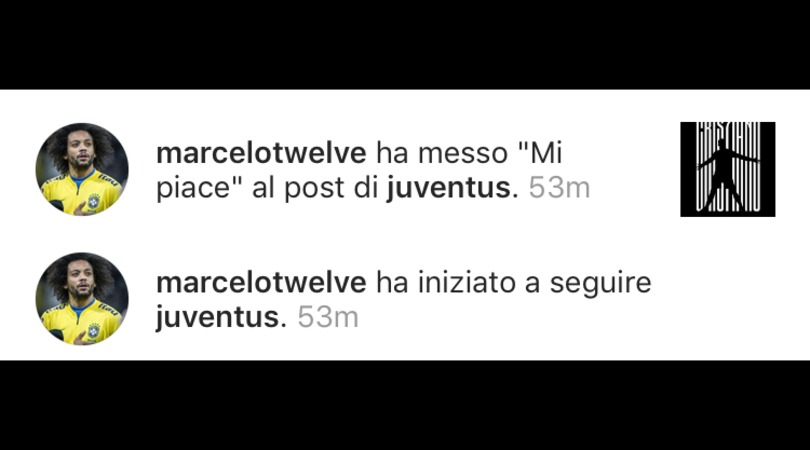Tap the word "iniziato" in the second notification
The image size is (810, 450).
click(x=466, y=283)
